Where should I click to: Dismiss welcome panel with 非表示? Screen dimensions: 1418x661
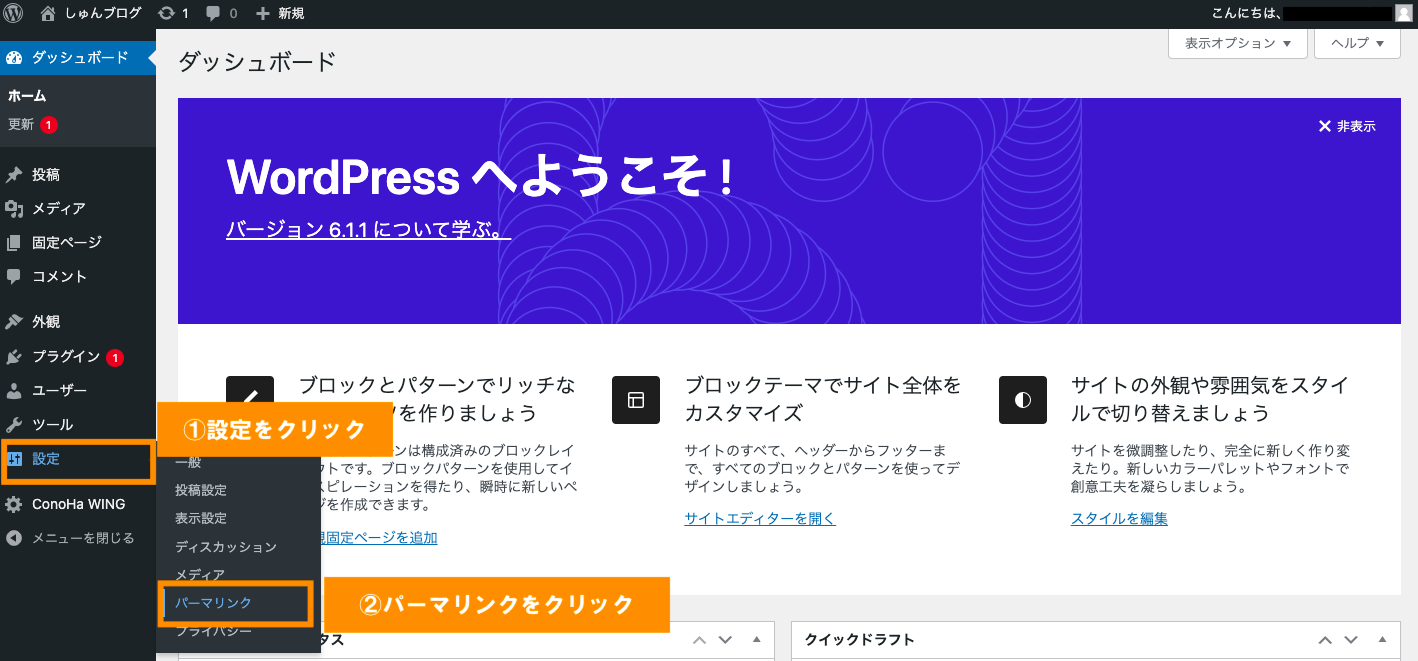point(1347,126)
